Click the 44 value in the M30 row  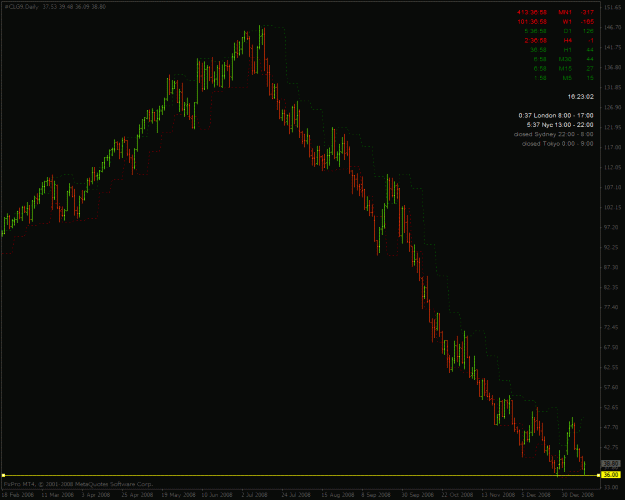pyautogui.click(x=590, y=59)
